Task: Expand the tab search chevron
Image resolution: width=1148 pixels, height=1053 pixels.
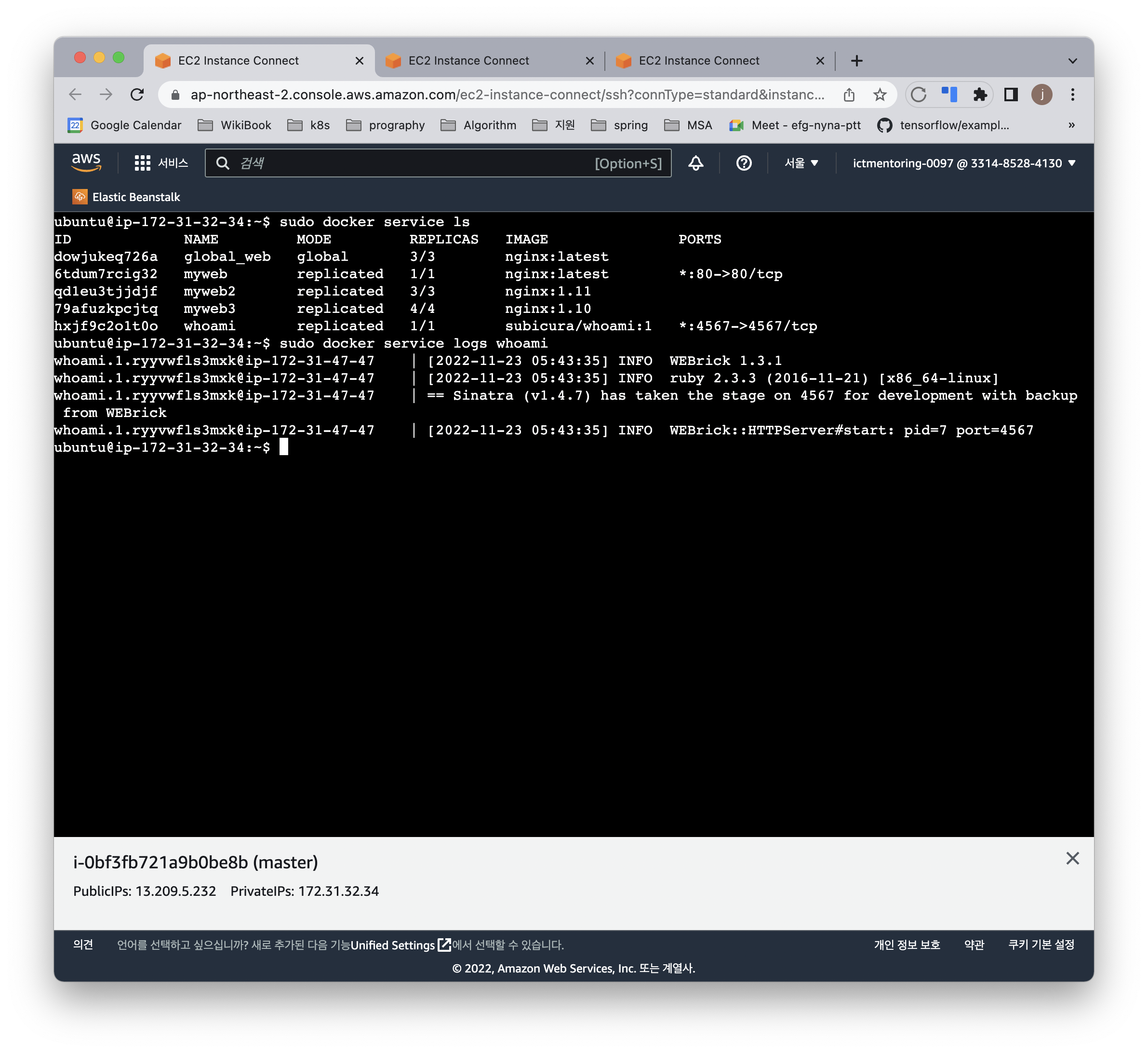Action: click(1072, 61)
